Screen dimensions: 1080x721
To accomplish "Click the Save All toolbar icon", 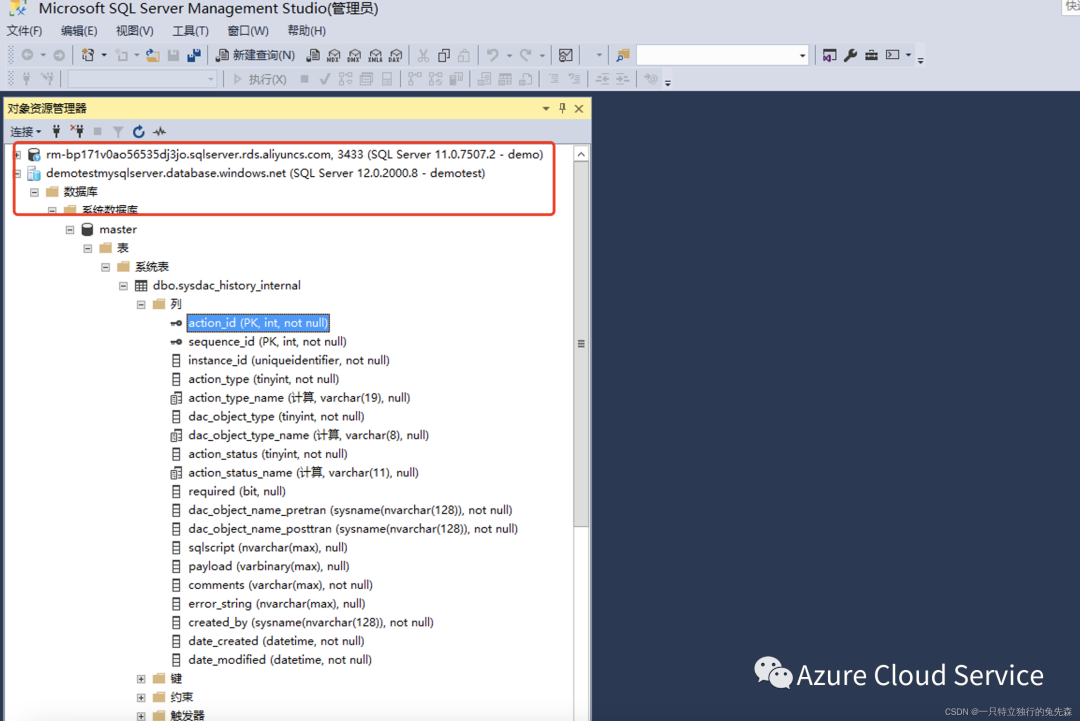I will click(194, 55).
